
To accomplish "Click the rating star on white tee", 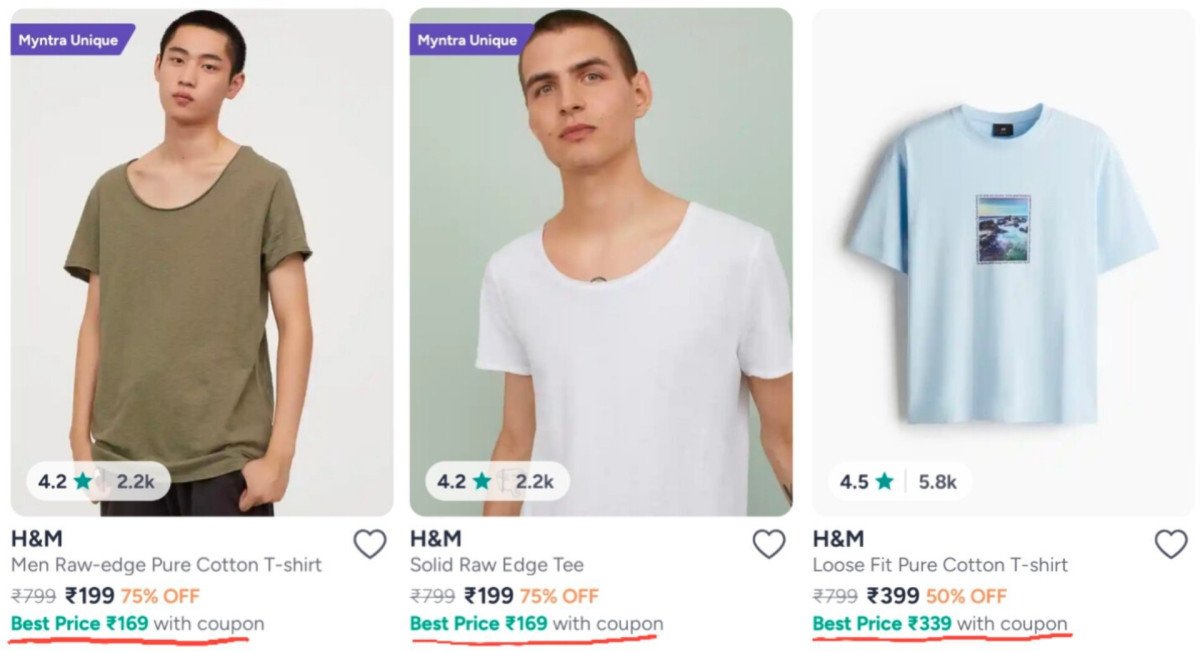I will tap(482, 481).
